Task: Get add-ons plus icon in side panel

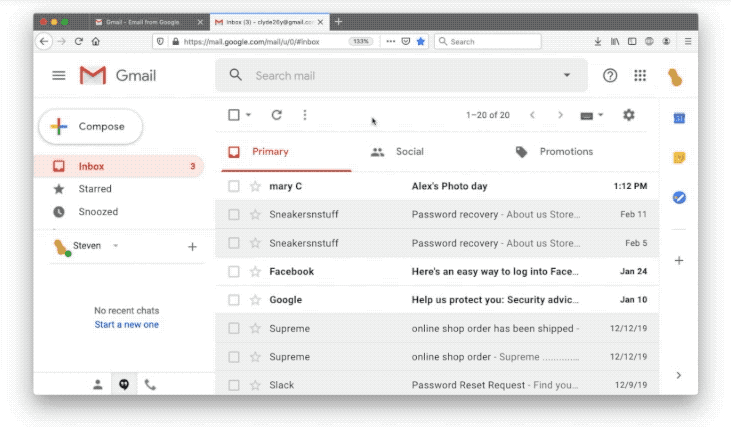Action: pyautogui.click(x=679, y=261)
